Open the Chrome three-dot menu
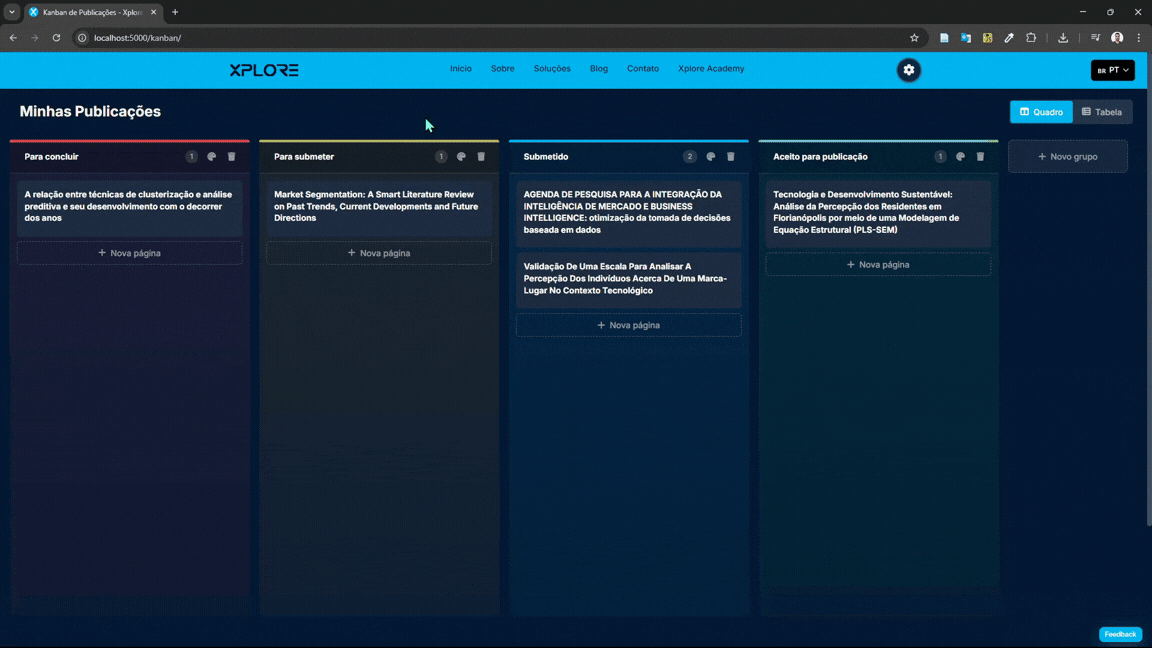The image size is (1152, 648). click(x=1139, y=37)
